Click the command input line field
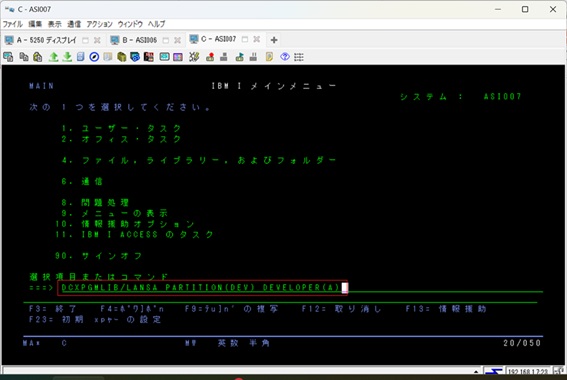The width and height of the screenshot is (567, 380). [x=300, y=288]
